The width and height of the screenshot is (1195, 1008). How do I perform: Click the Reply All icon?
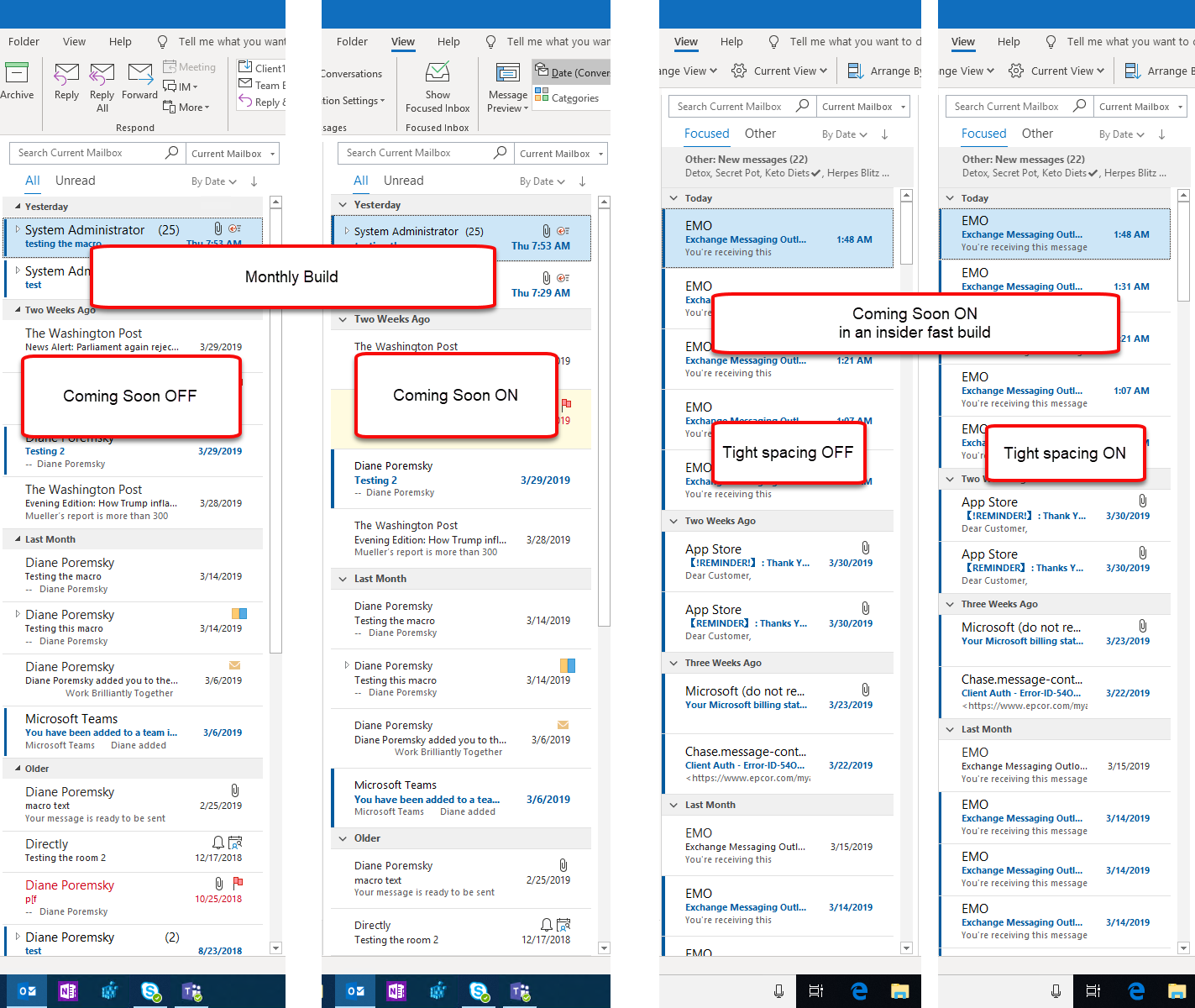(102, 74)
